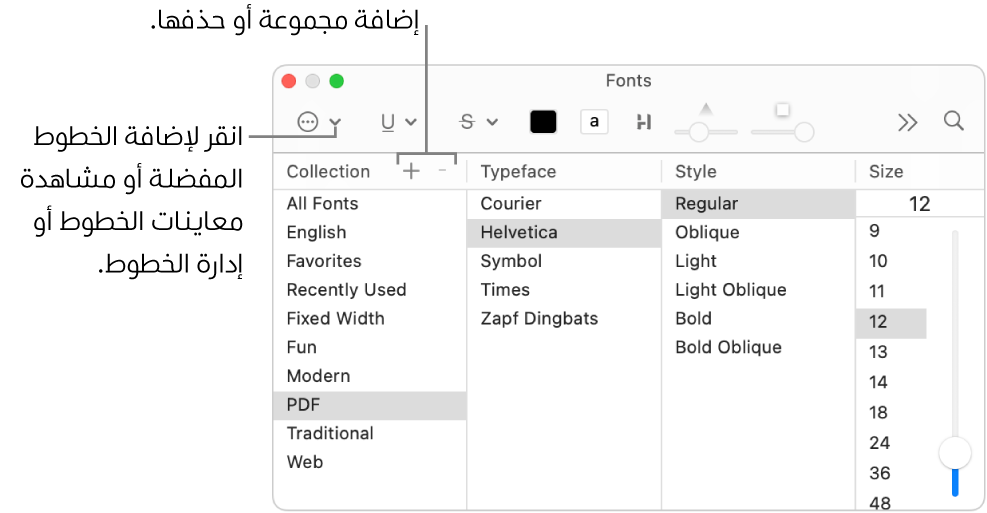Choose the Bold Oblique style
Image resolution: width=987 pixels, height=513 pixels.
click(728, 348)
